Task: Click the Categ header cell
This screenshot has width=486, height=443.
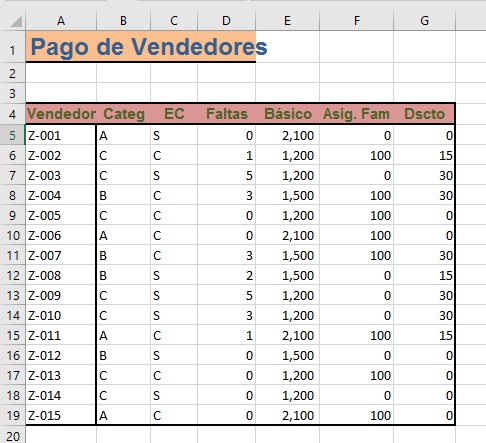Action: tap(124, 114)
